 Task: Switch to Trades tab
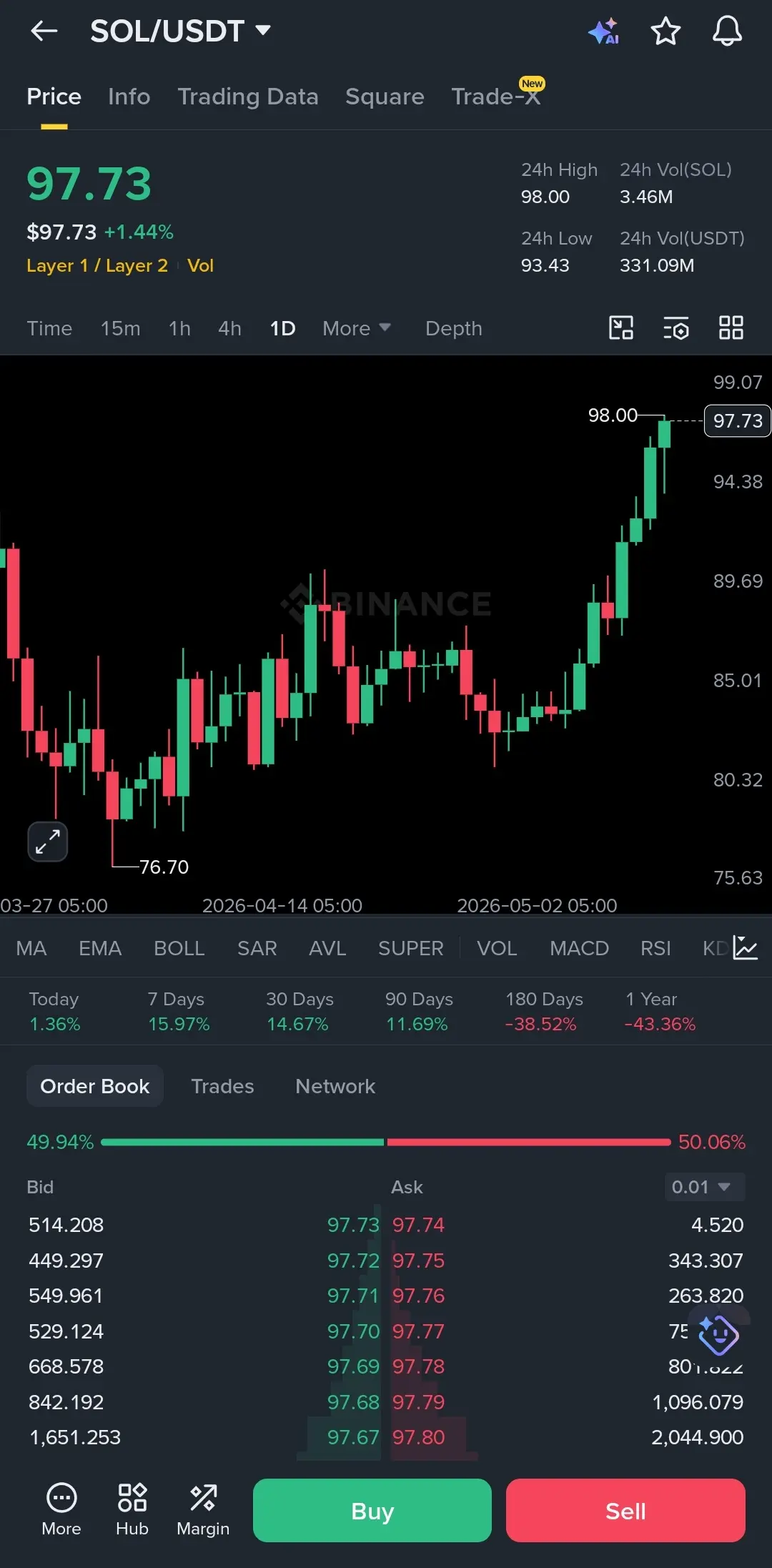point(222,1086)
